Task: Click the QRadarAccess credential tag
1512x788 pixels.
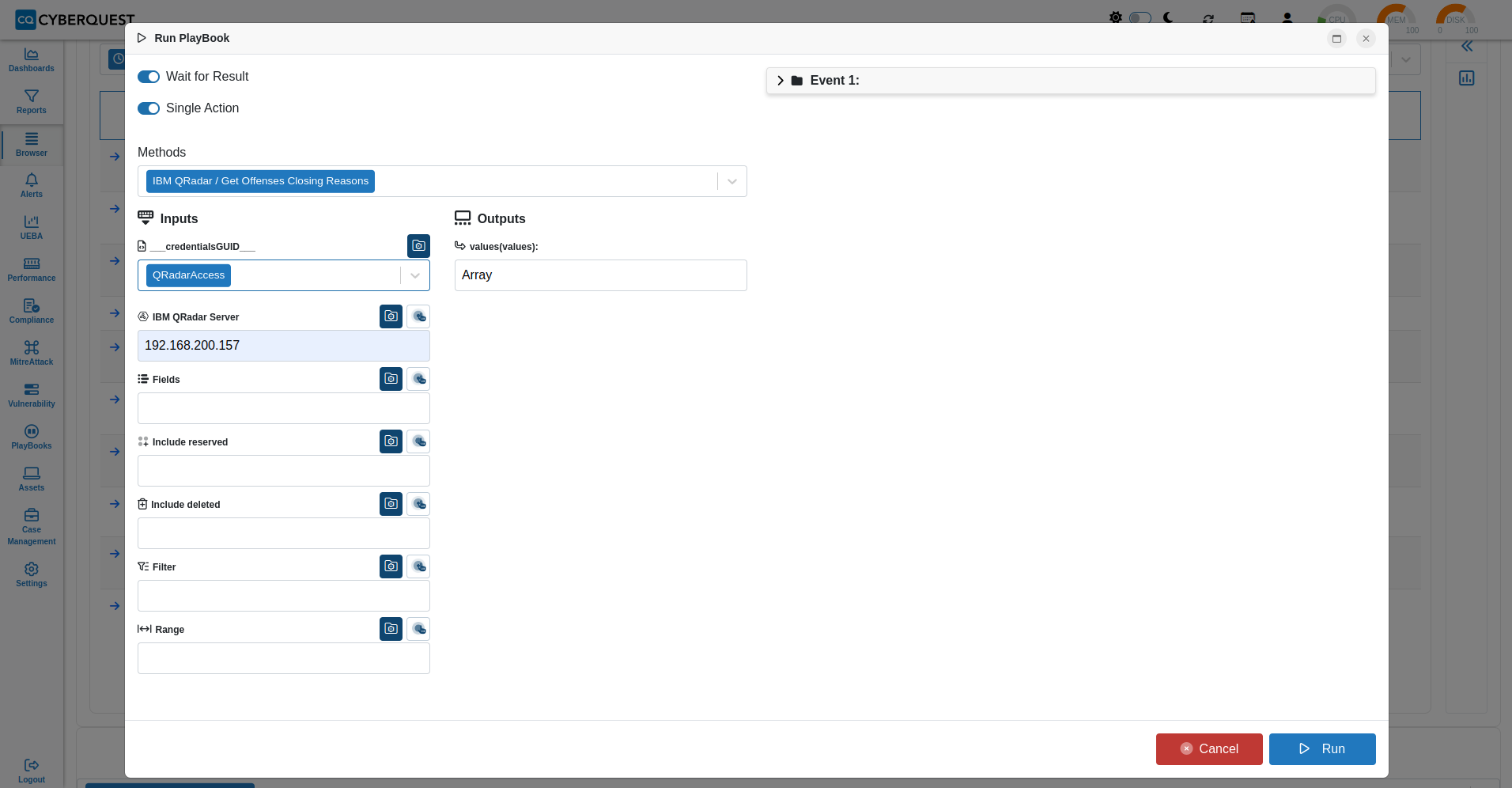Action: [188, 275]
